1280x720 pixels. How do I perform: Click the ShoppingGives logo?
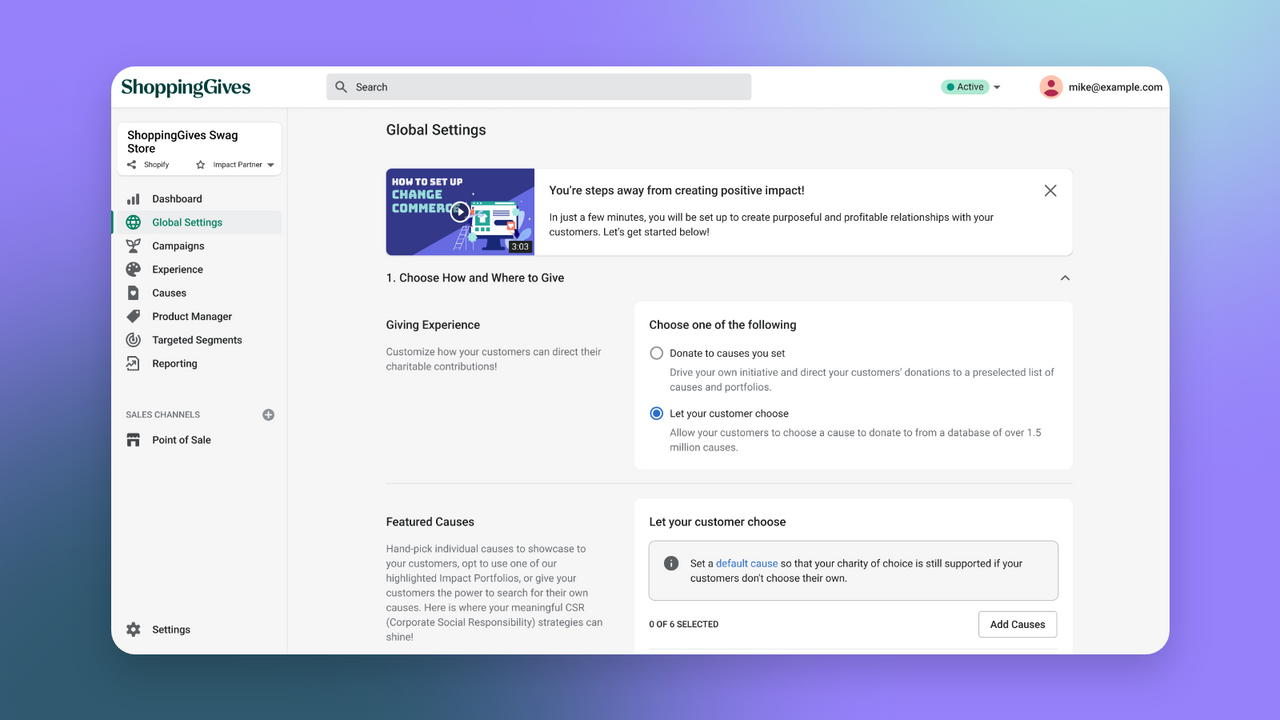coord(186,87)
